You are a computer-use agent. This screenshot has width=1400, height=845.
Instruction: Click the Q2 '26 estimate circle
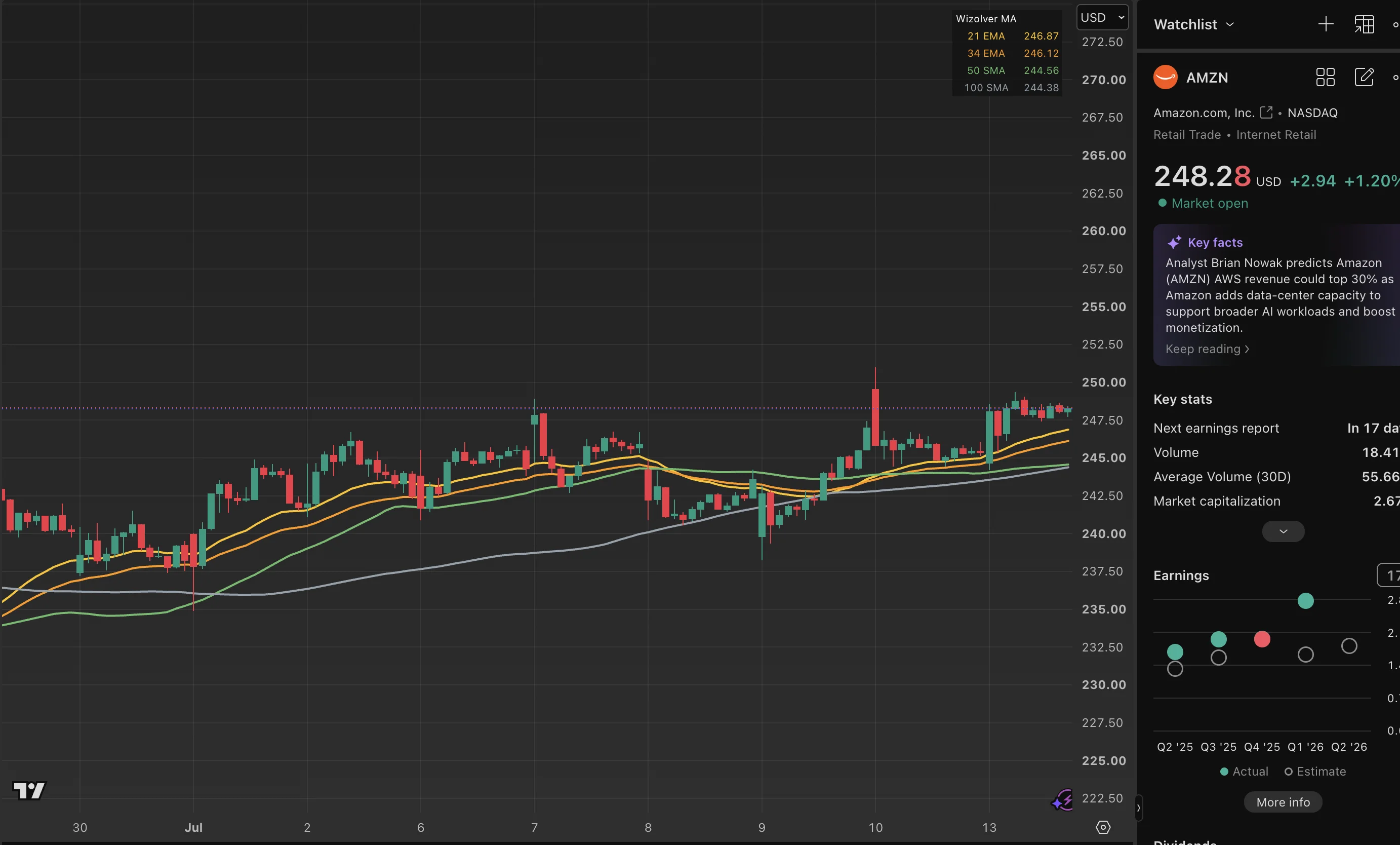pos(1349,646)
